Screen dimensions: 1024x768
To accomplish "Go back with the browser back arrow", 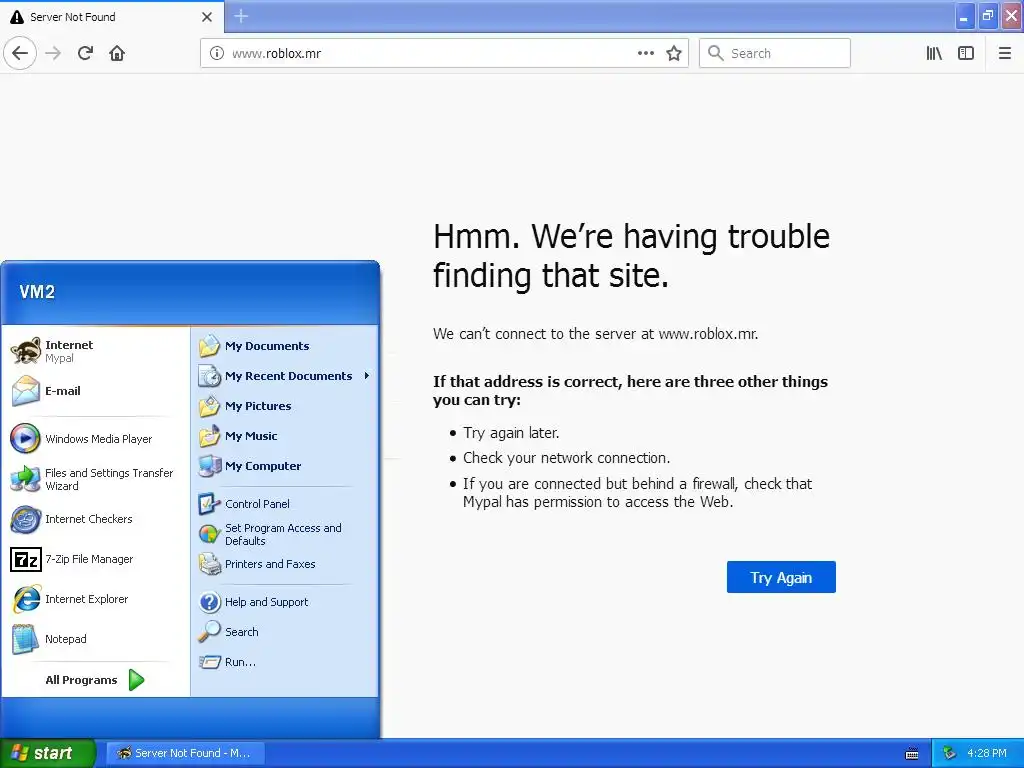I will [20, 53].
